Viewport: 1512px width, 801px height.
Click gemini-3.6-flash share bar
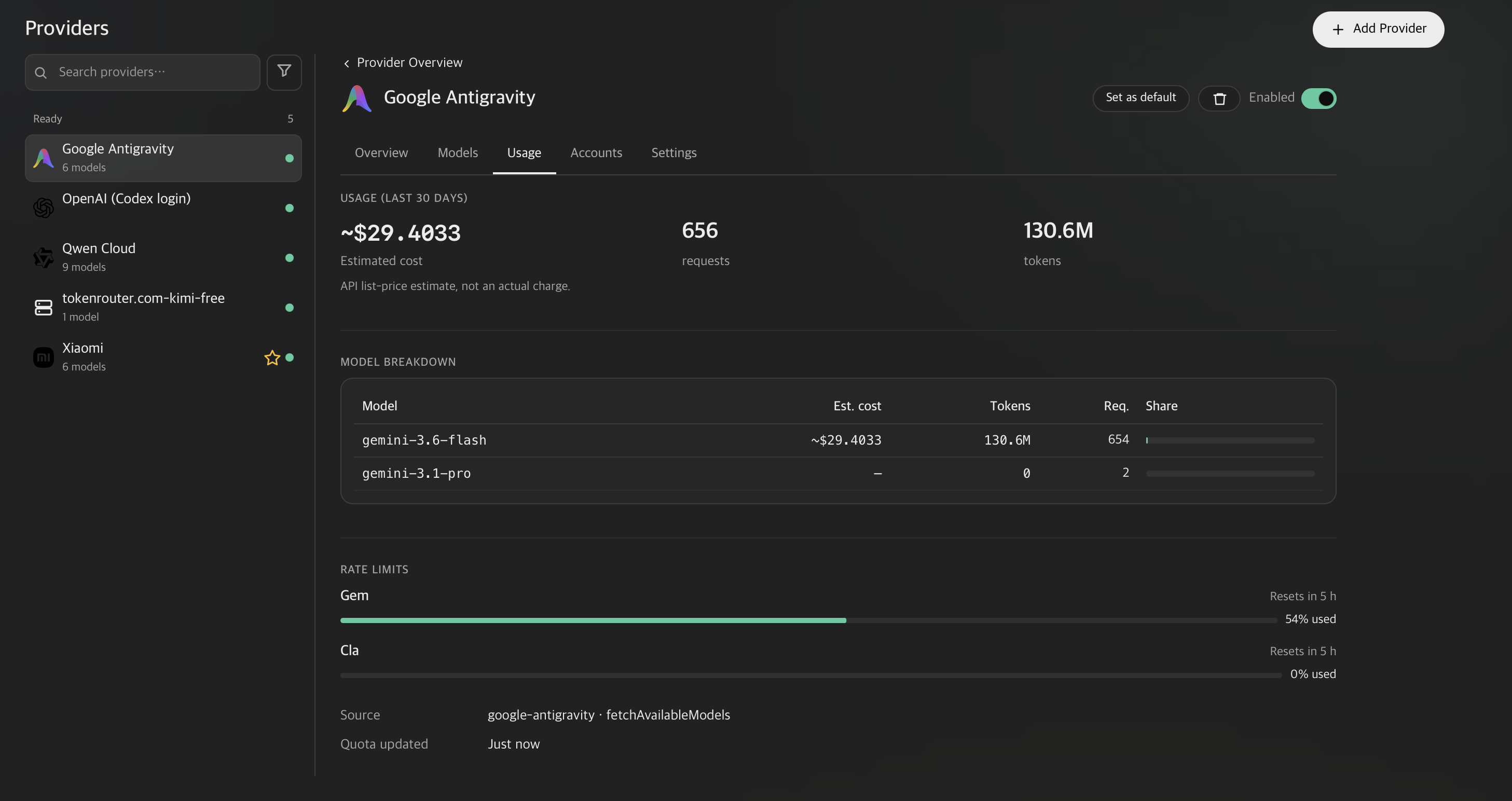click(1230, 440)
